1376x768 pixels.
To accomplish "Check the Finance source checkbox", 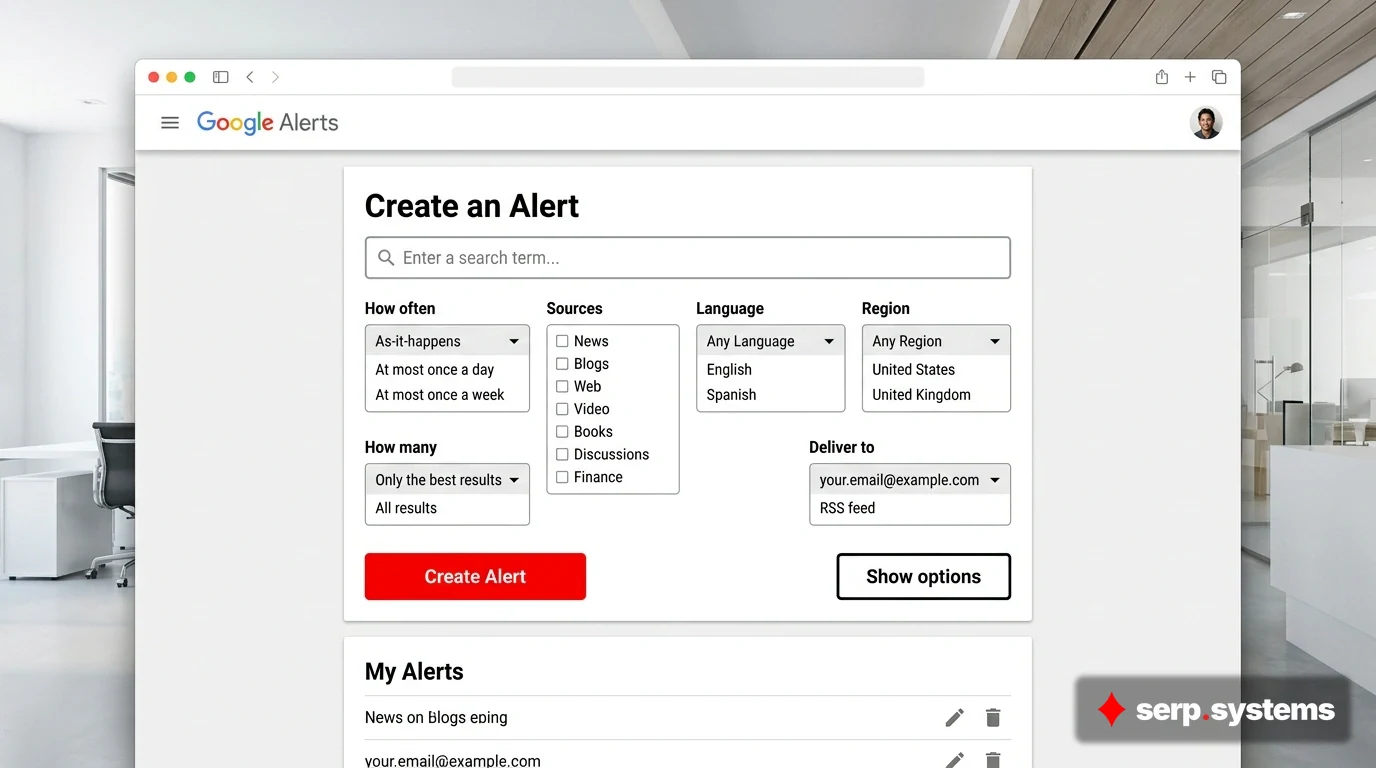I will tap(562, 477).
